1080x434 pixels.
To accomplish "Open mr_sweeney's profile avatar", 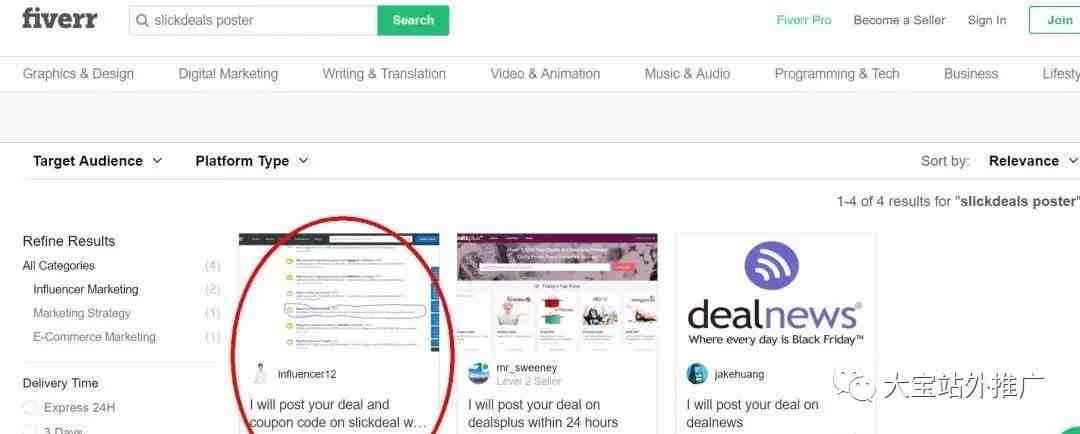I will (x=479, y=373).
